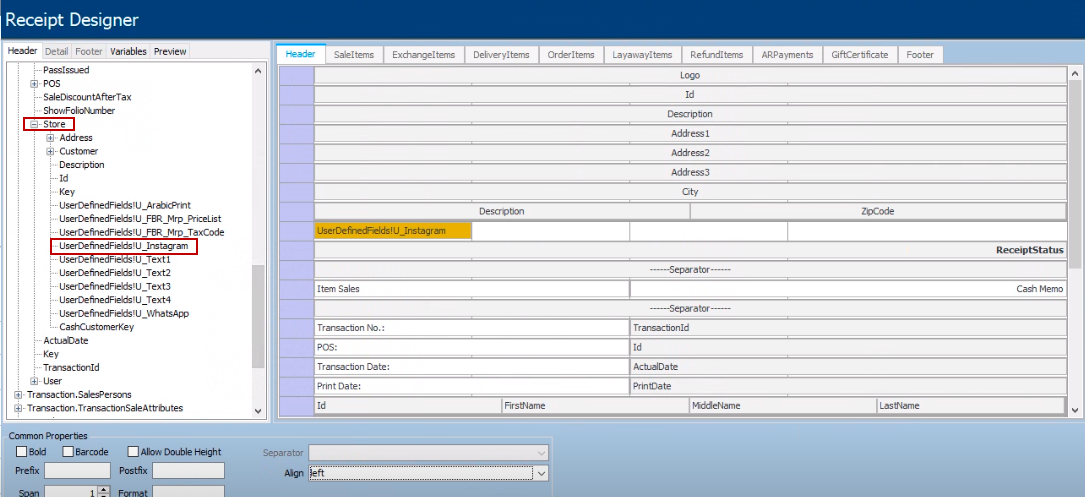Open the Separator dropdown

[541, 453]
